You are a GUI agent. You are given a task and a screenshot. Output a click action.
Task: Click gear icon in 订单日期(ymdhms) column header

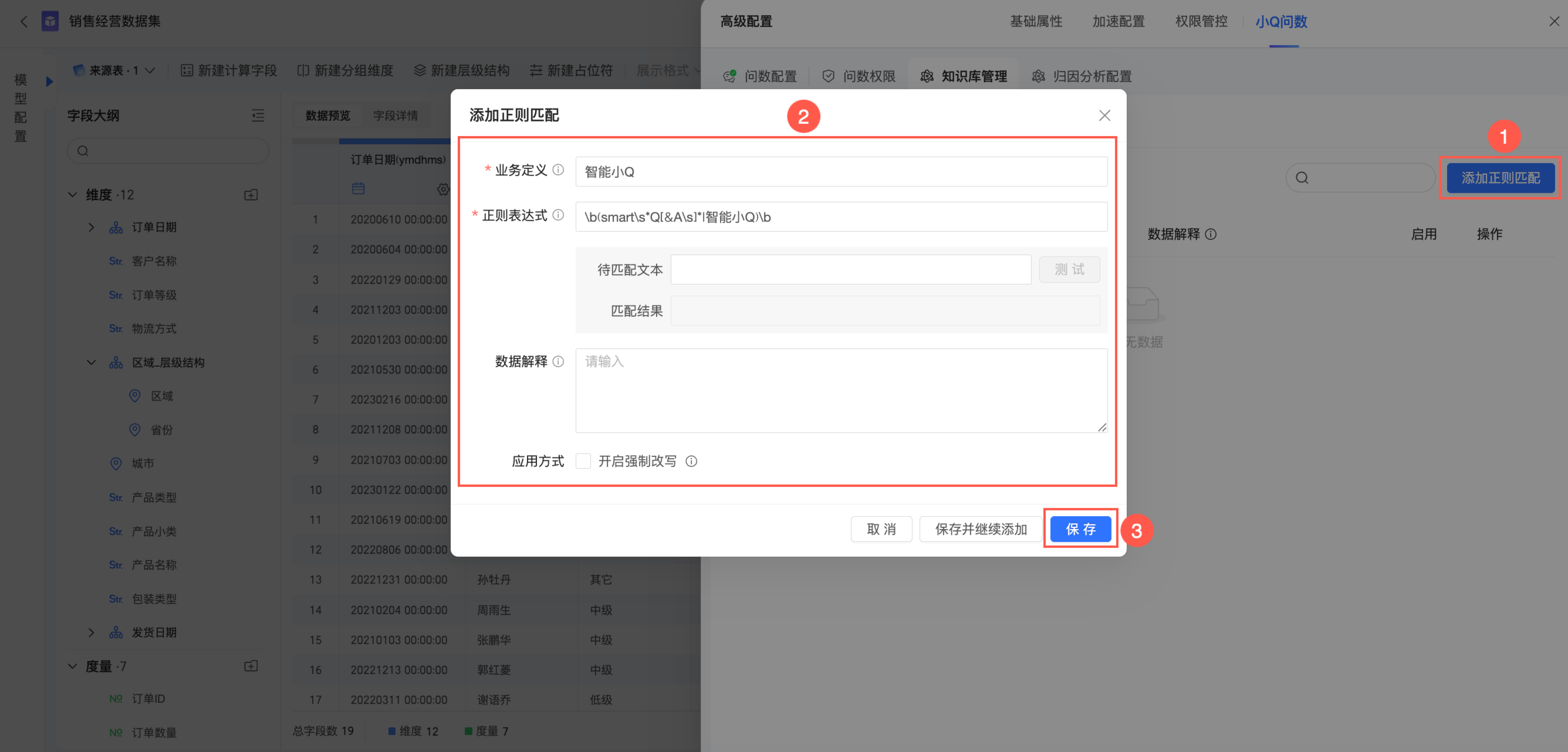click(x=444, y=189)
